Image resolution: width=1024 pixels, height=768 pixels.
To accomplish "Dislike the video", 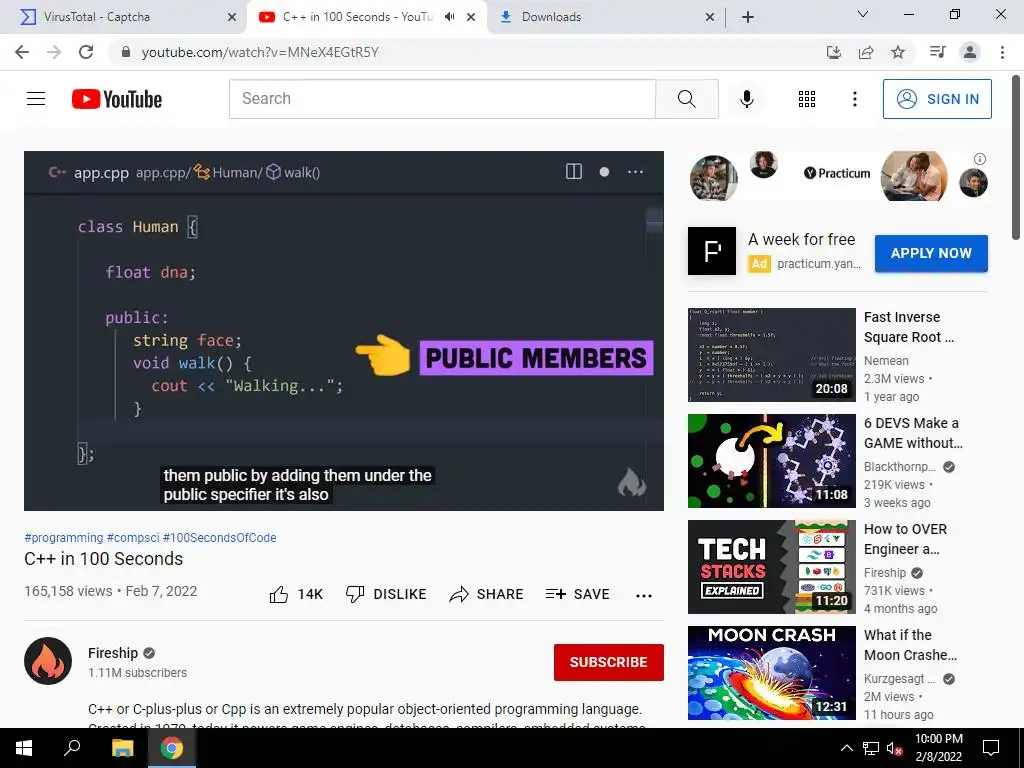I will coord(386,594).
